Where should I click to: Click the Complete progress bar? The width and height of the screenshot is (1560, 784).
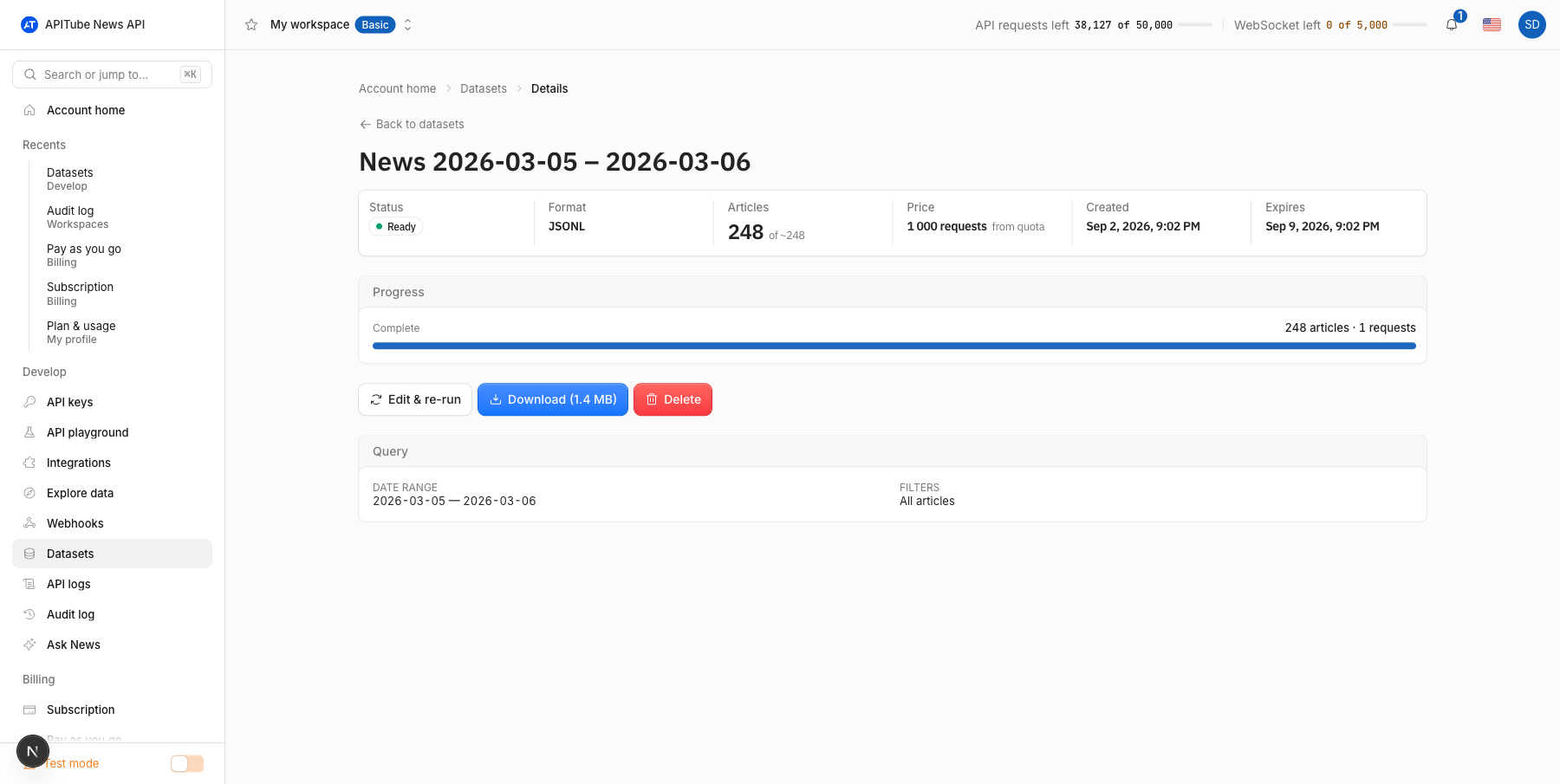pyautogui.click(x=894, y=346)
